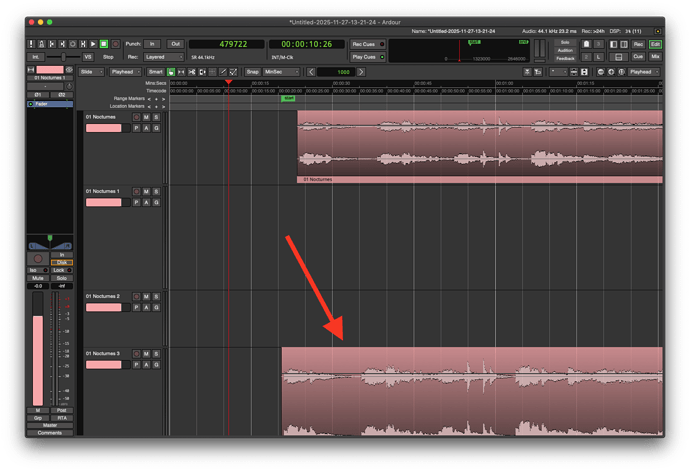
Task: Switch to the Rec window tab
Action: 637,44
